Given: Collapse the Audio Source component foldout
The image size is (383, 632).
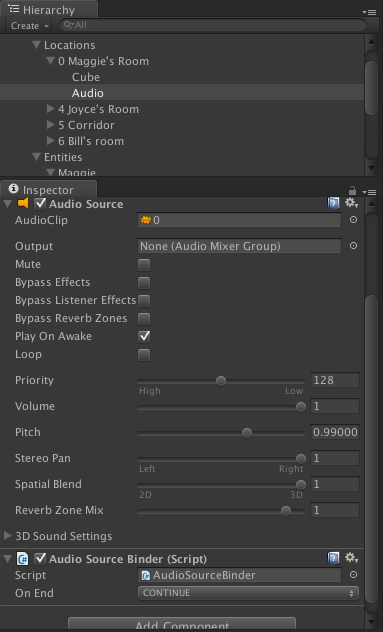Looking at the screenshot, I should pyautogui.click(x=7, y=204).
